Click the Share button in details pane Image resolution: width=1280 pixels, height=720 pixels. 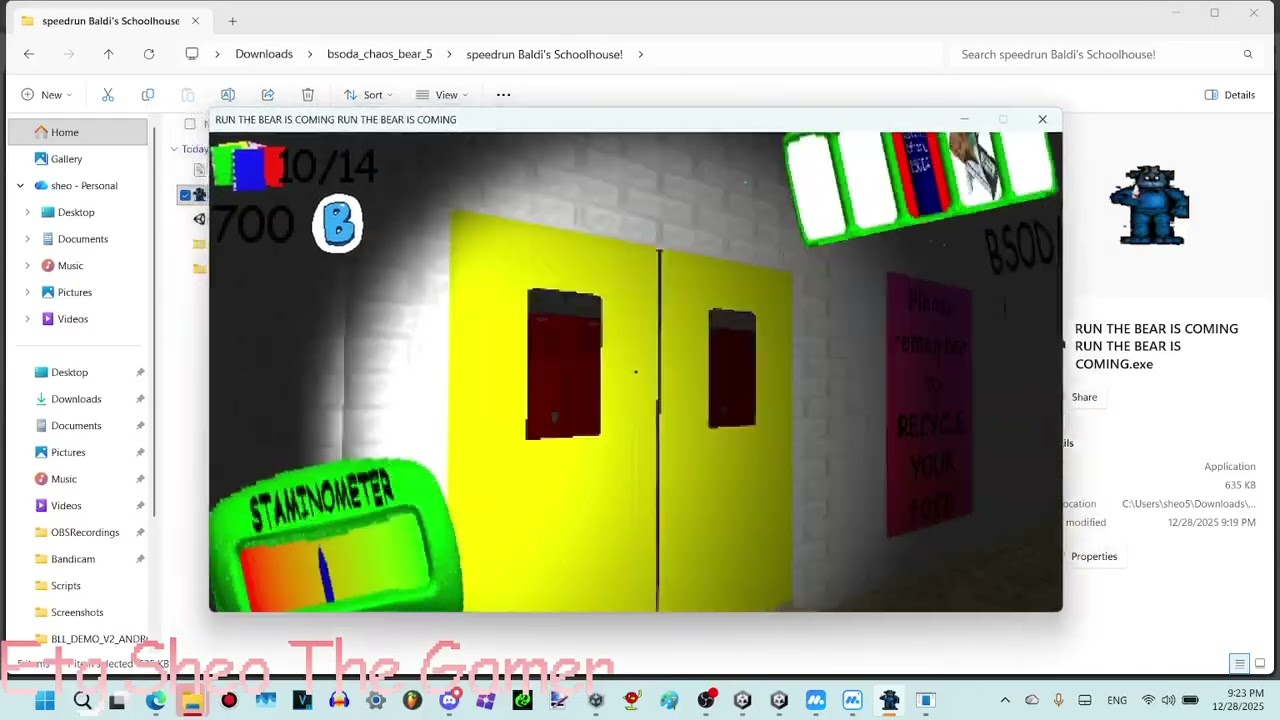pos(1084,397)
